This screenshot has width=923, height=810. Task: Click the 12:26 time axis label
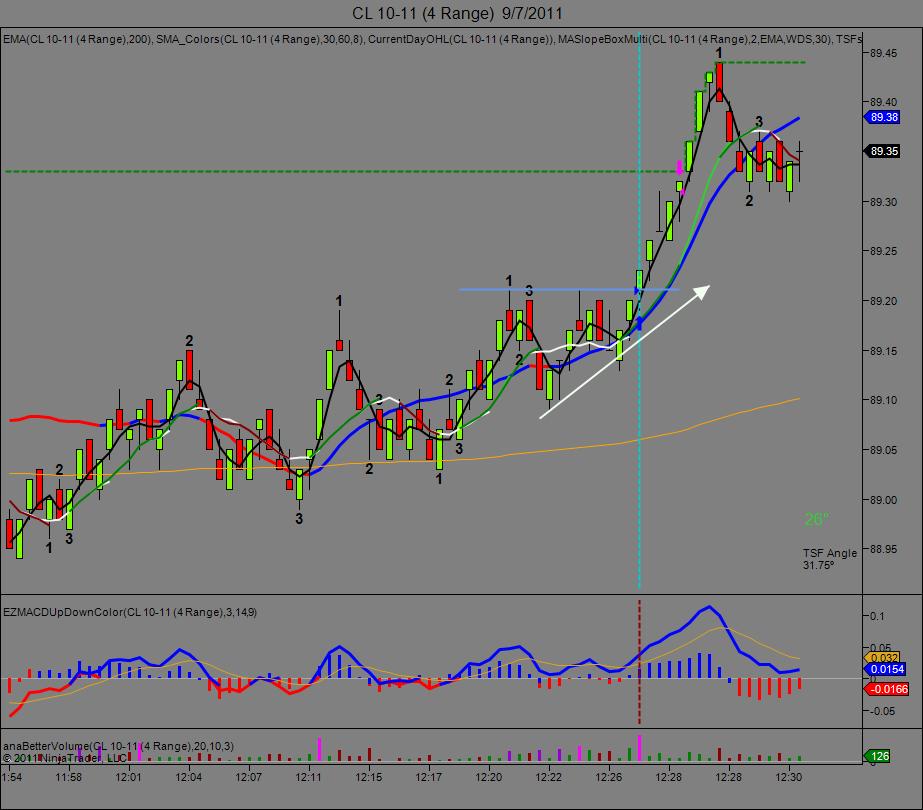(609, 778)
